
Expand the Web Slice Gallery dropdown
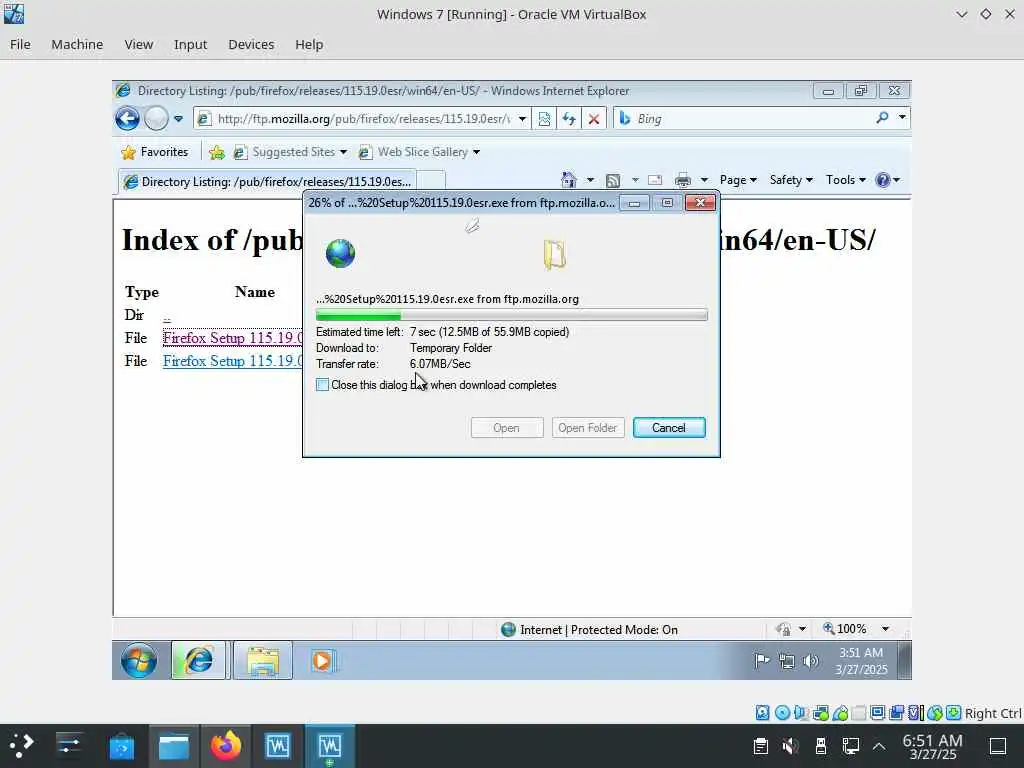click(476, 152)
